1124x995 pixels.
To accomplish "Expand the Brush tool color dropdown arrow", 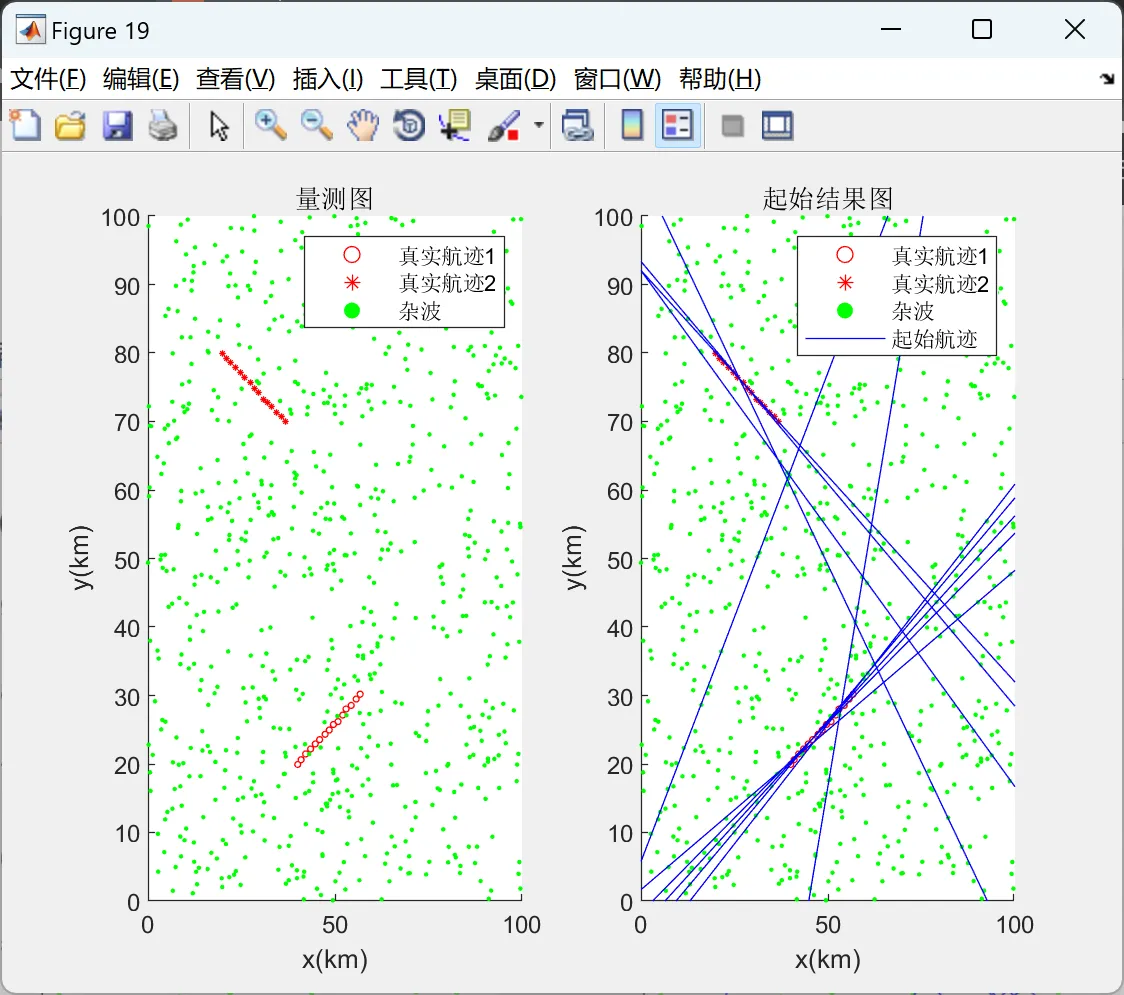I will tap(538, 125).
